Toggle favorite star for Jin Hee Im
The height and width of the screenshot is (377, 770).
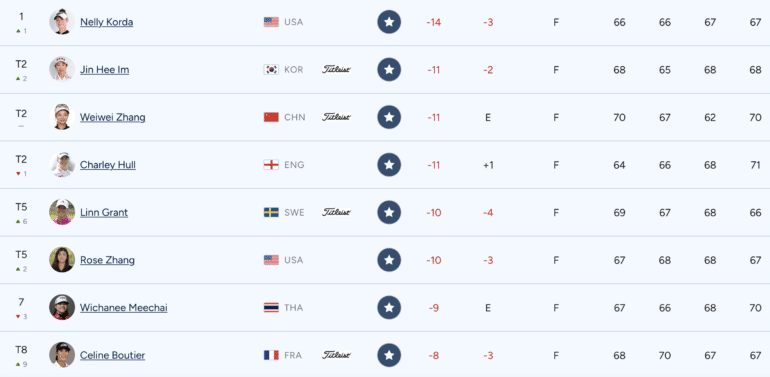(x=389, y=70)
